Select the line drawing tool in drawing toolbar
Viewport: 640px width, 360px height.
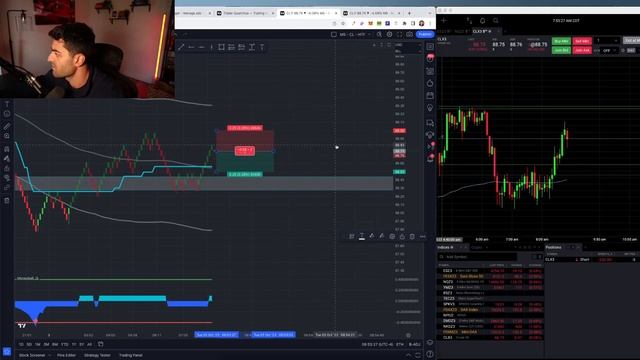pos(181,47)
